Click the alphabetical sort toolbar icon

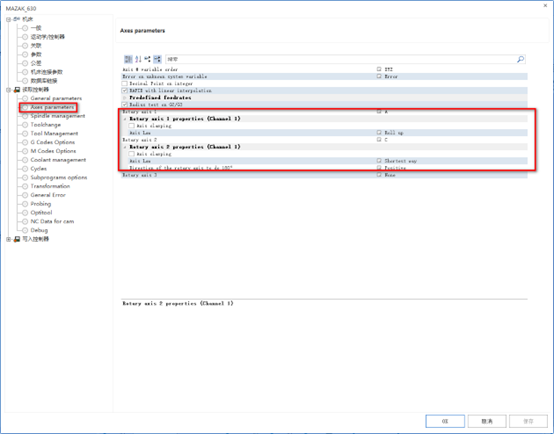point(138,59)
